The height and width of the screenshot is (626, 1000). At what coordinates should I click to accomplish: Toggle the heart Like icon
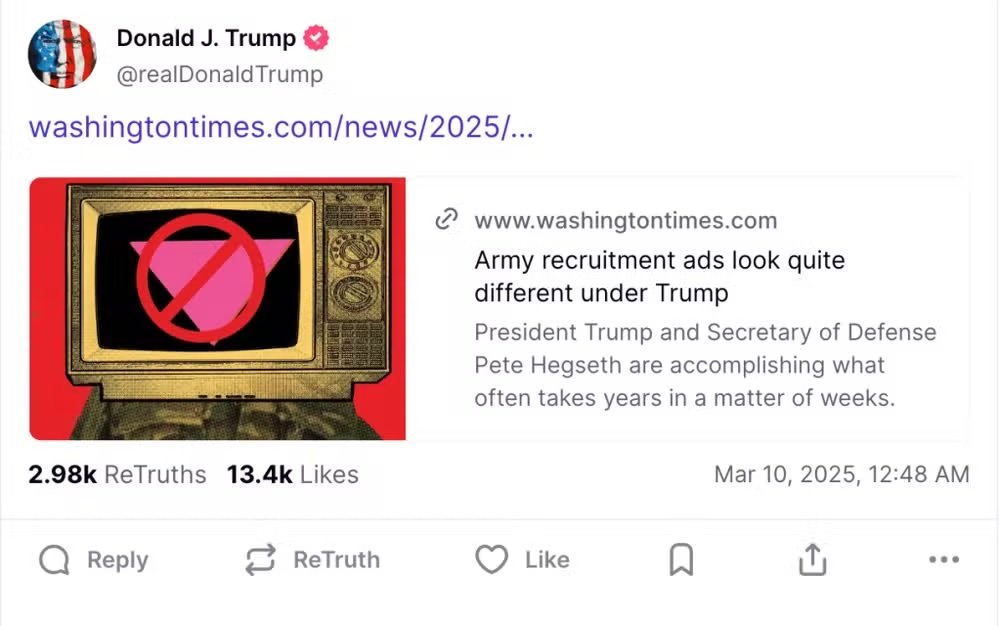pos(491,561)
